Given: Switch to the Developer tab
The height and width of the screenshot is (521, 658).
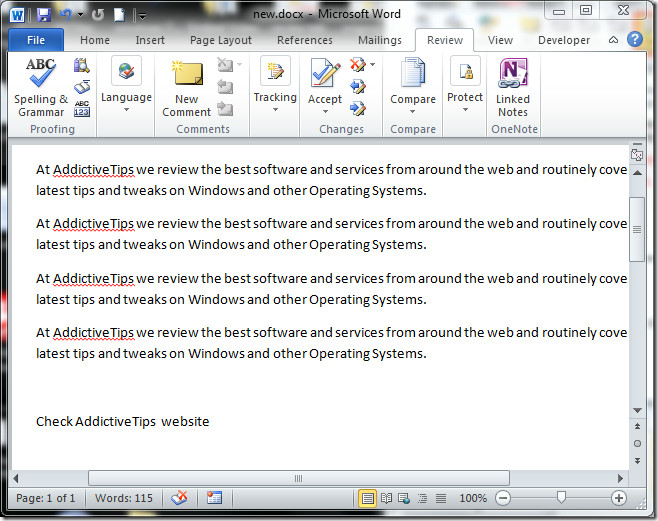Looking at the screenshot, I should [x=564, y=40].
